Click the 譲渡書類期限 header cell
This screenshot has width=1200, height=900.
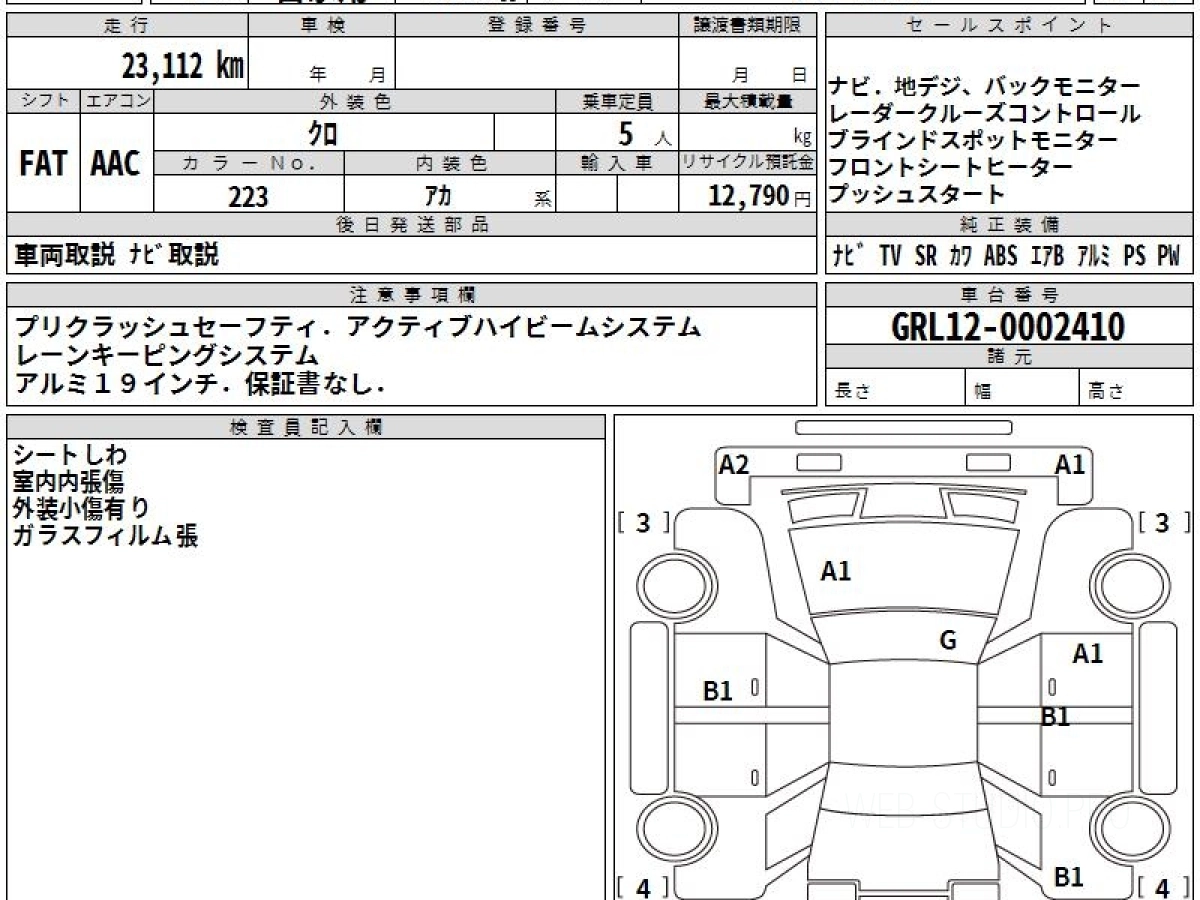click(748, 26)
